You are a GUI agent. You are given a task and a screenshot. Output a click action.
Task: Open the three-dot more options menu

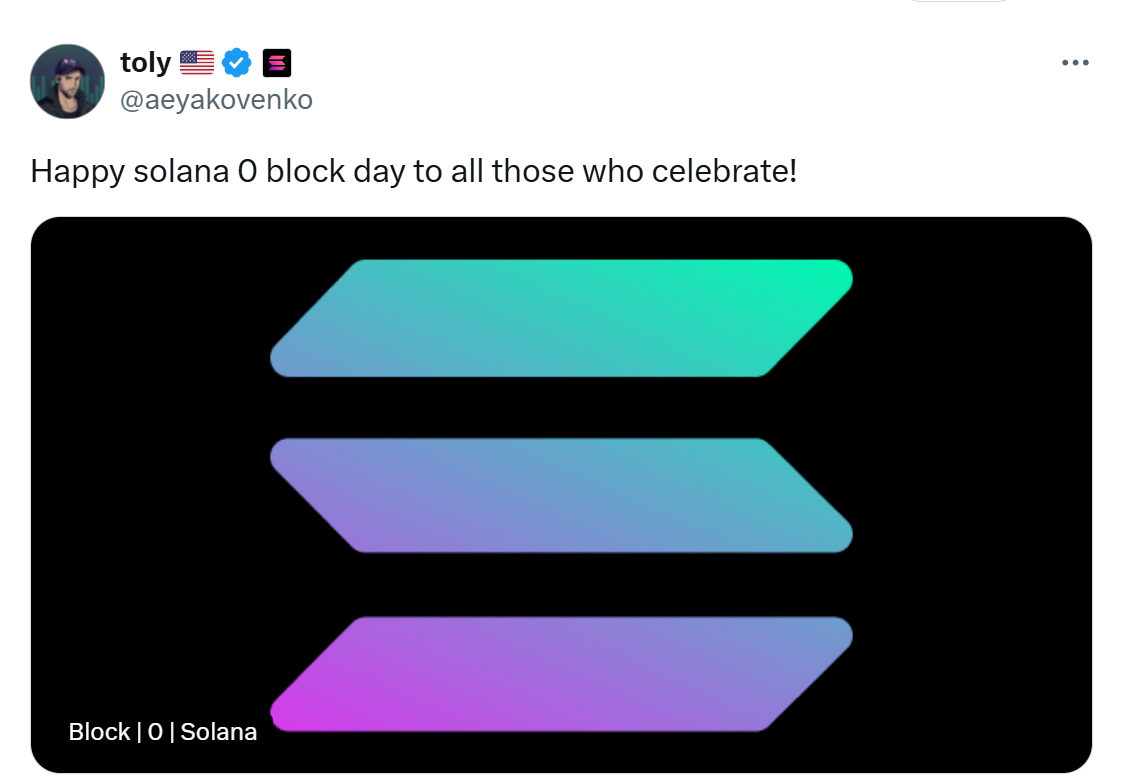pos(1075,63)
